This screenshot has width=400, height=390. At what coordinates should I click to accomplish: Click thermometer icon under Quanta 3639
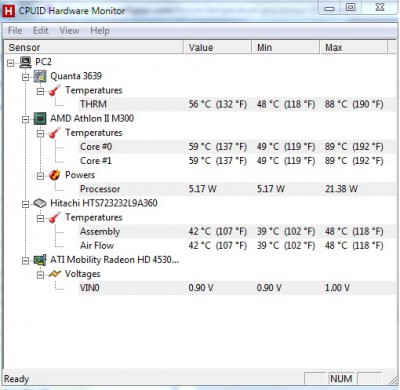(x=55, y=90)
